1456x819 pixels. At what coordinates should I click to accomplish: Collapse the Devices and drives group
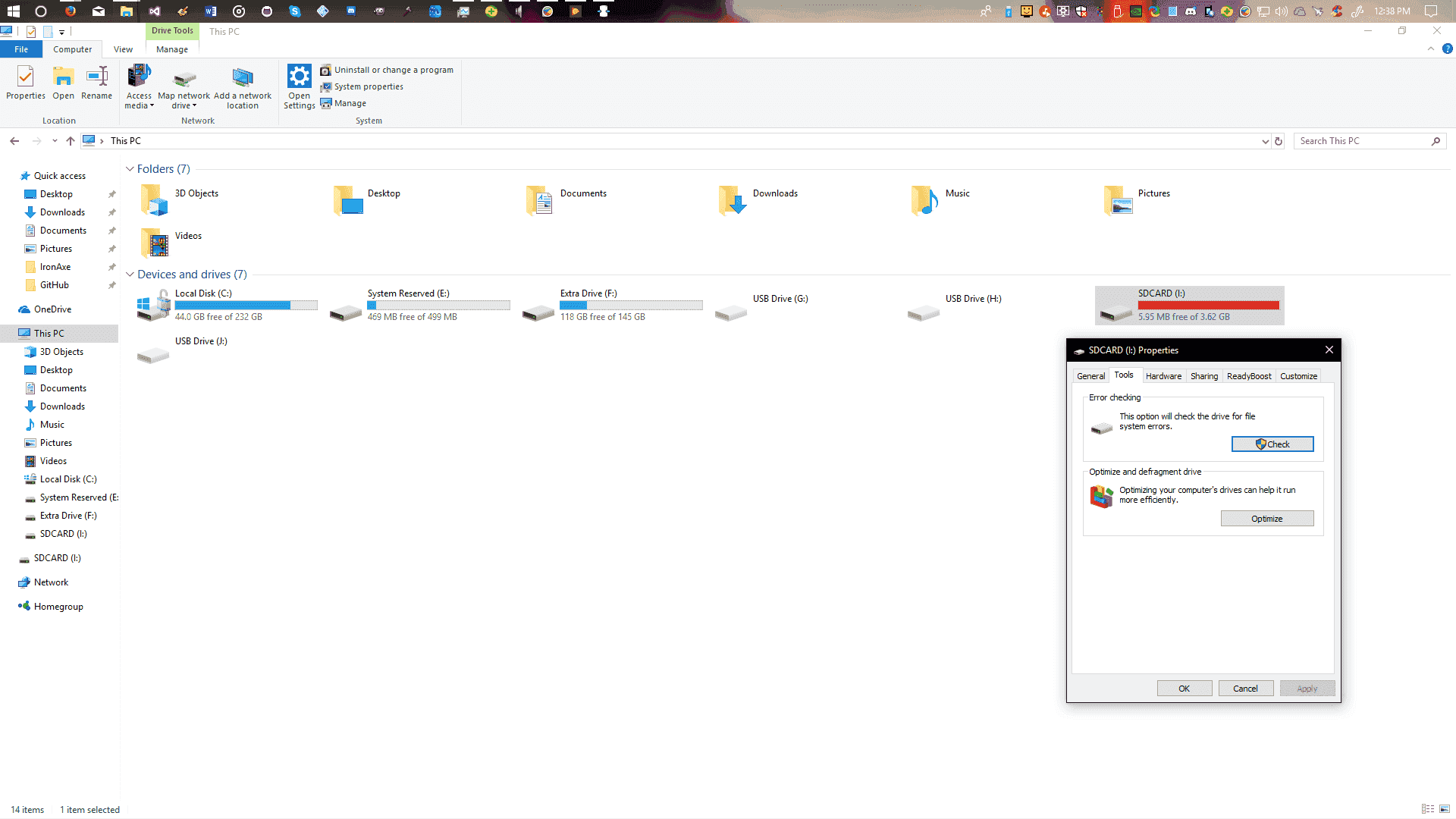pyautogui.click(x=130, y=275)
